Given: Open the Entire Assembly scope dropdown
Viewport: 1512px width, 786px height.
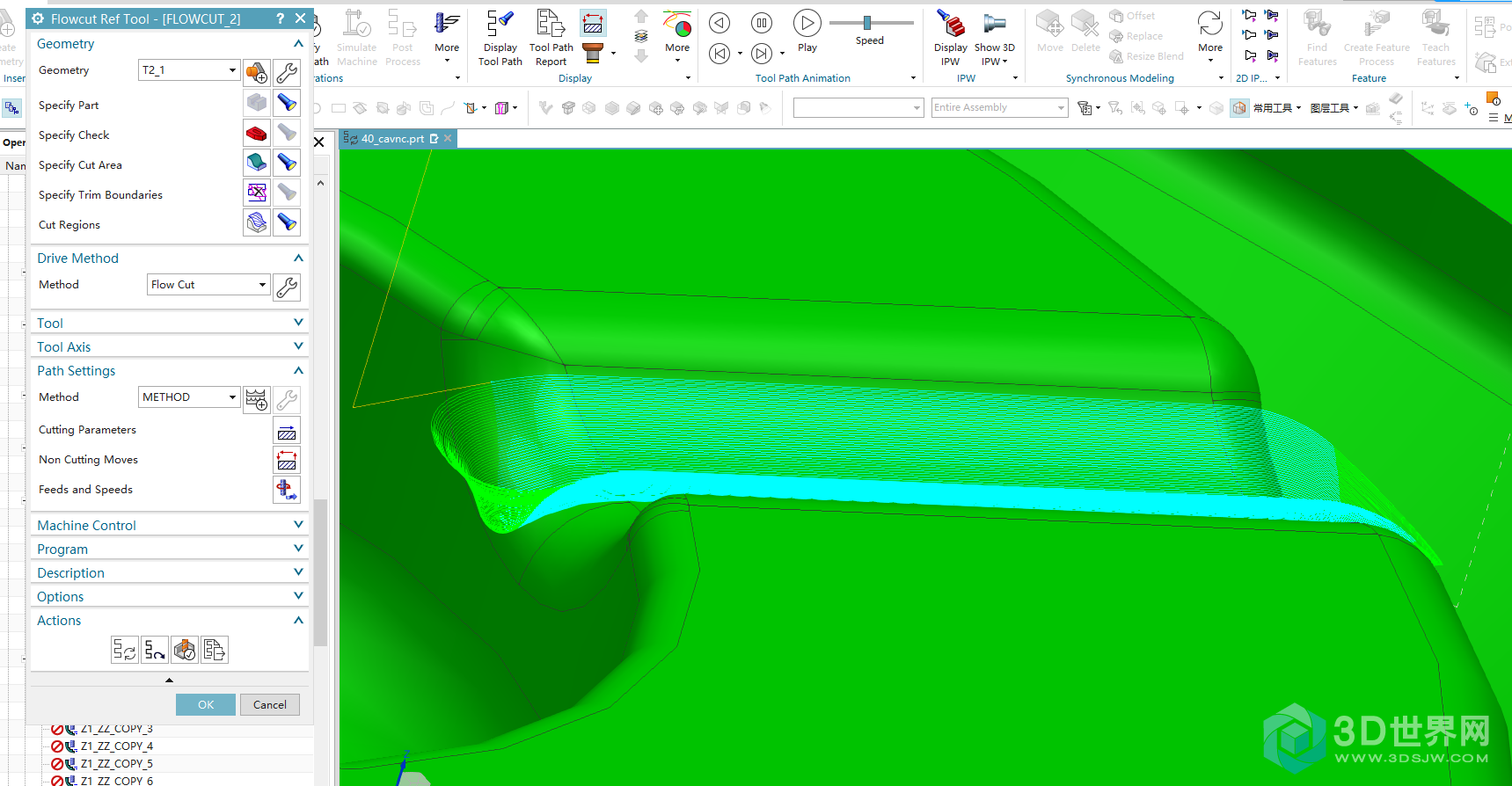Looking at the screenshot, I should pyautogui.click(x=999, y=107).
